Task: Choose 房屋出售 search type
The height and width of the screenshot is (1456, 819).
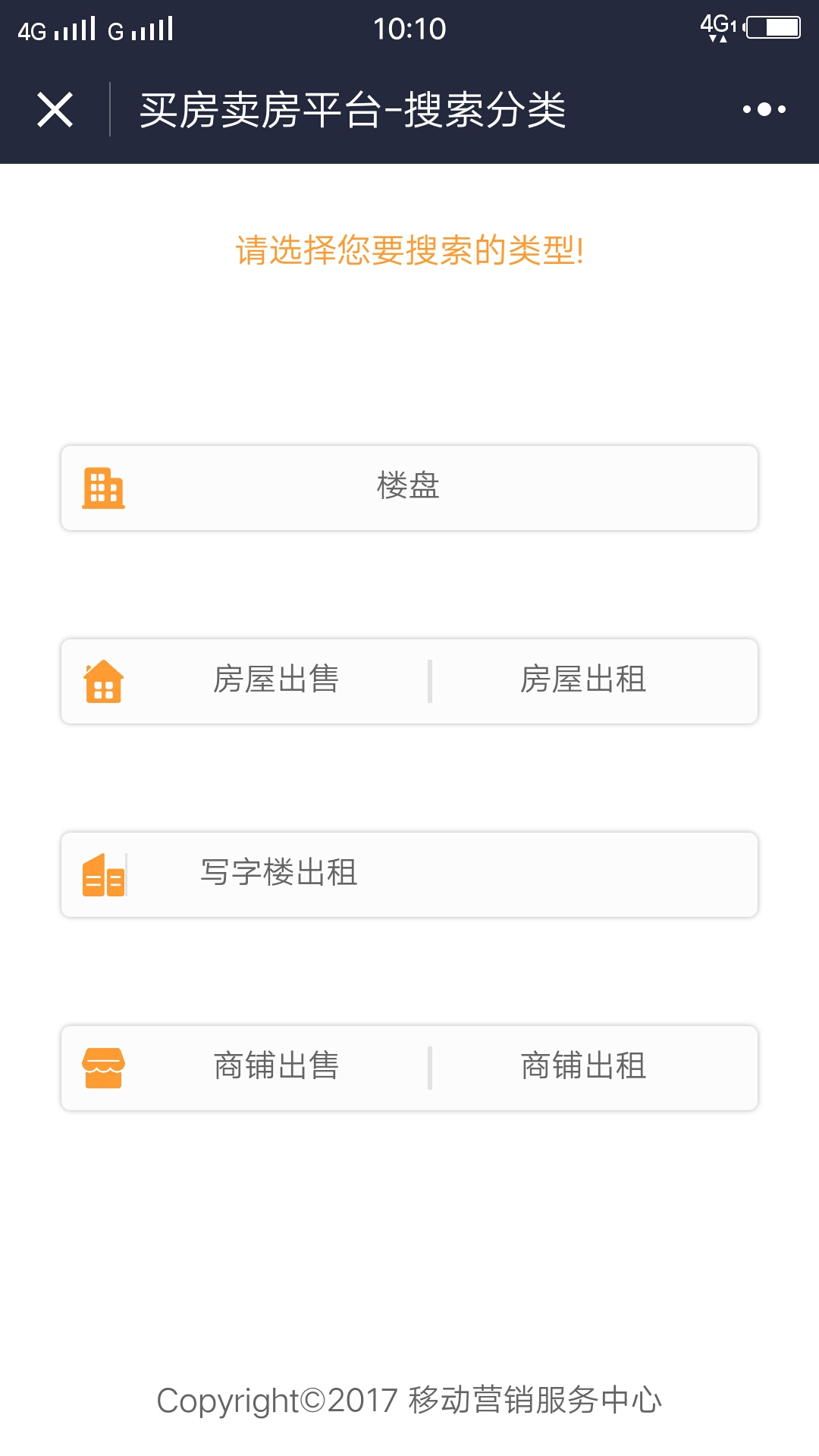Action: coord(276,679)
